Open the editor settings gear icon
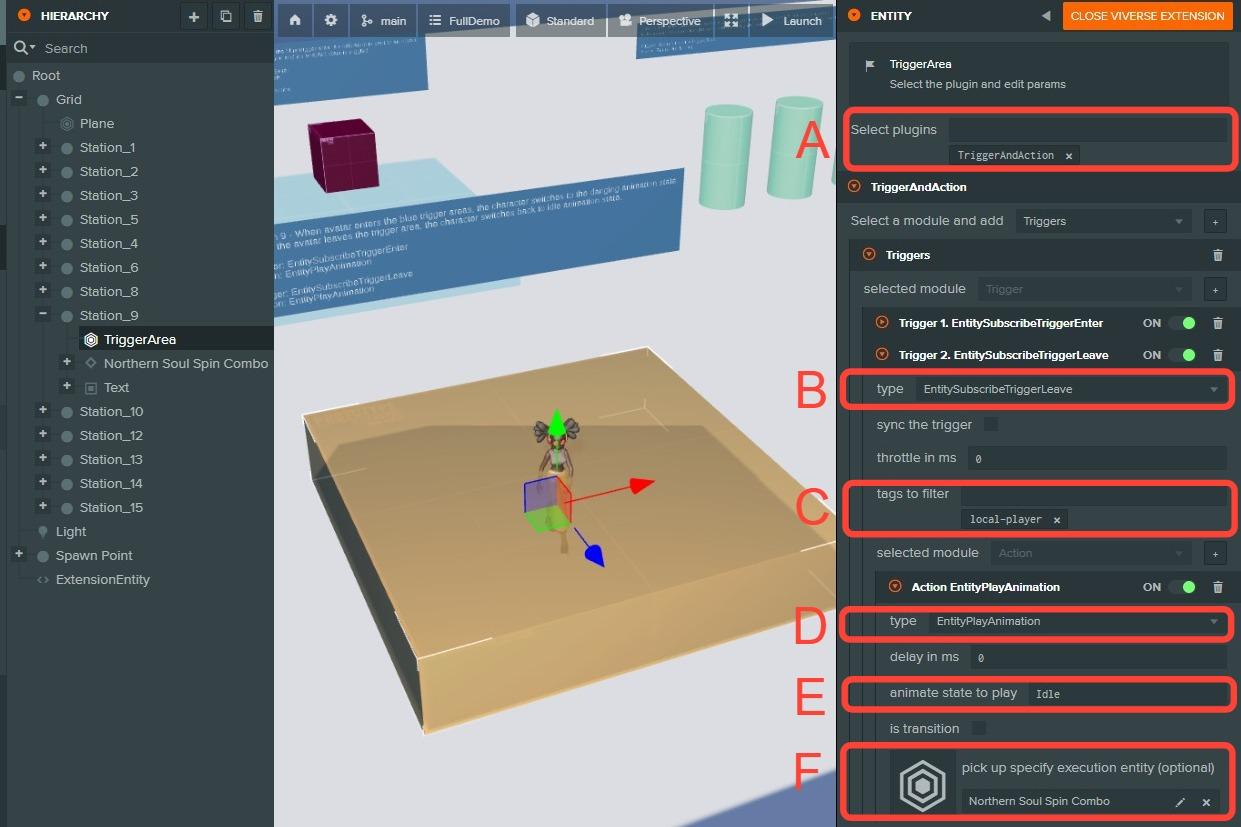The height and width of the screenshot is (827, 1241). click(x=331, y=21)
